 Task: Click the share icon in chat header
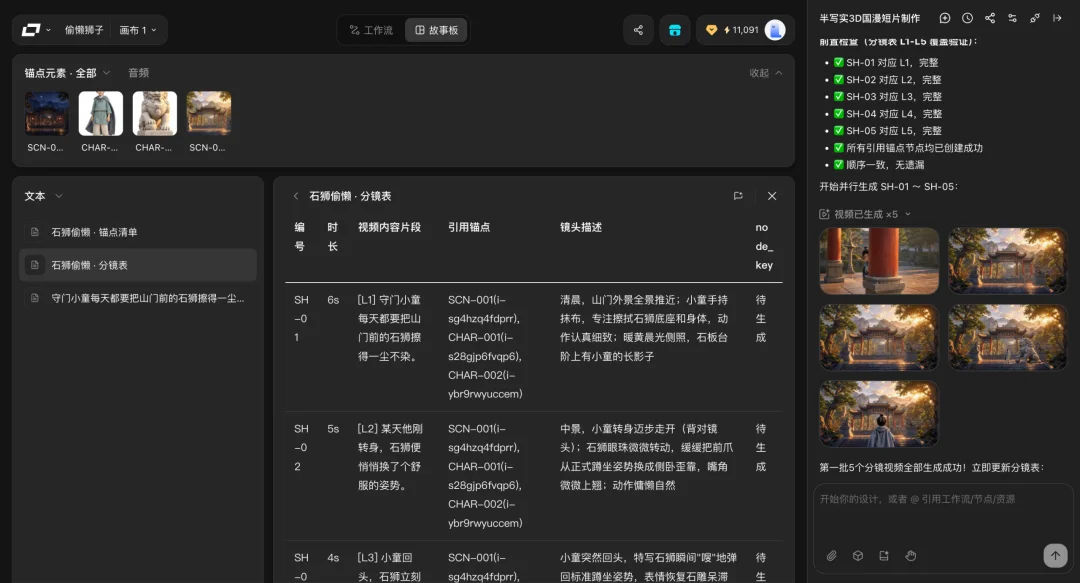(990, 18)
